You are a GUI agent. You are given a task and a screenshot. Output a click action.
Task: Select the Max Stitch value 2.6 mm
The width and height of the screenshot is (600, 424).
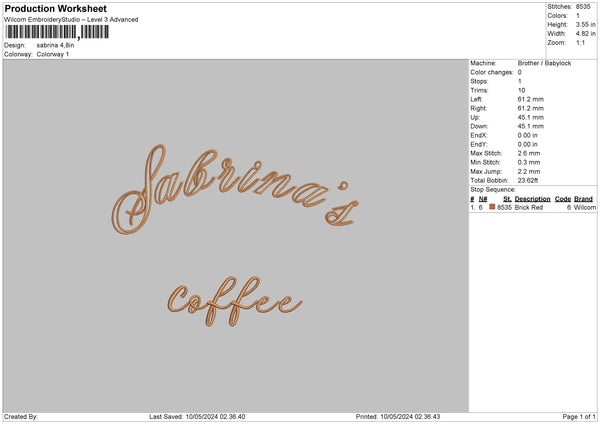529,153
